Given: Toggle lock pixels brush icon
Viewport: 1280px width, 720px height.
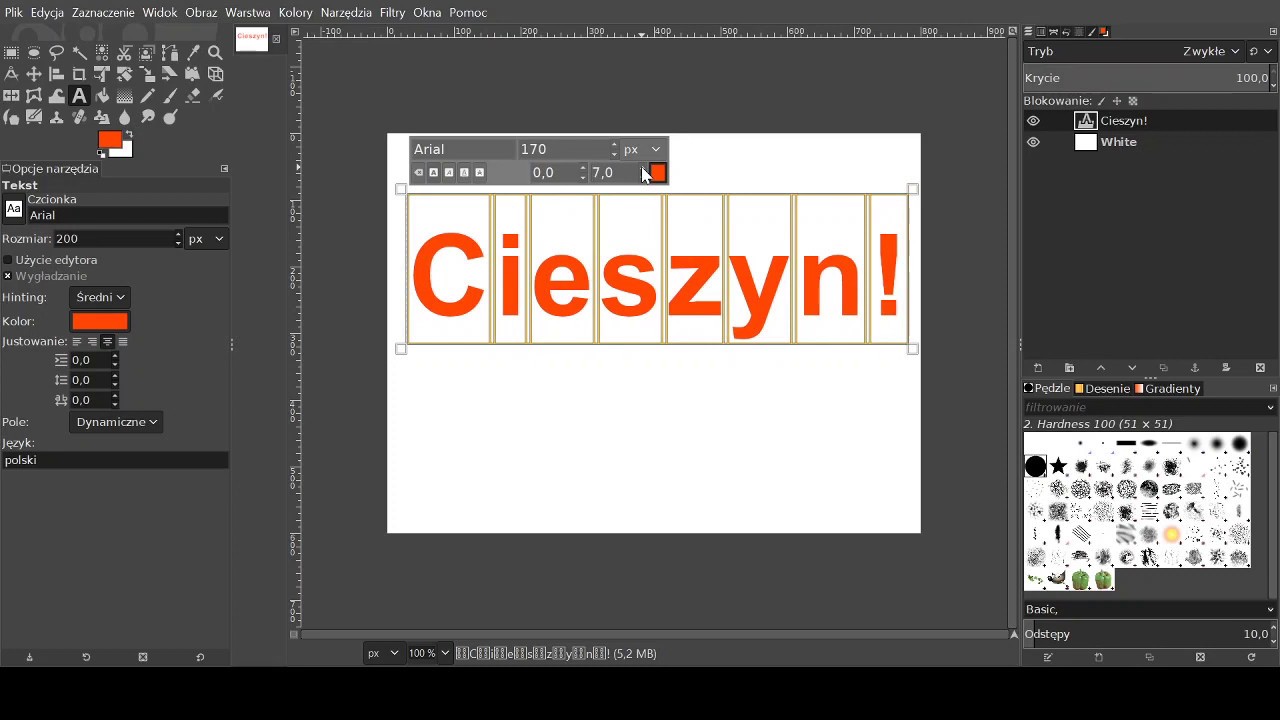Looking at the screenshot, I should tap(1102, 101).
